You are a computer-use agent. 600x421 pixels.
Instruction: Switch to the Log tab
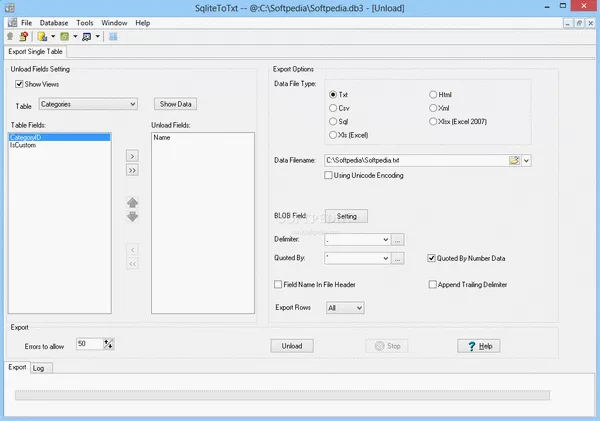point(41,368)
